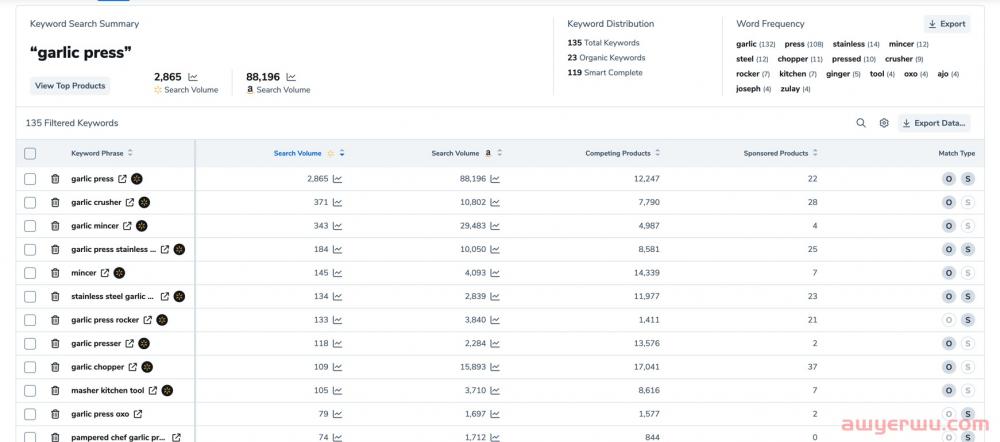The image size is (1000, 442).
Task: Click summary Walmart search volume chart icon
Action: (193, 77)
